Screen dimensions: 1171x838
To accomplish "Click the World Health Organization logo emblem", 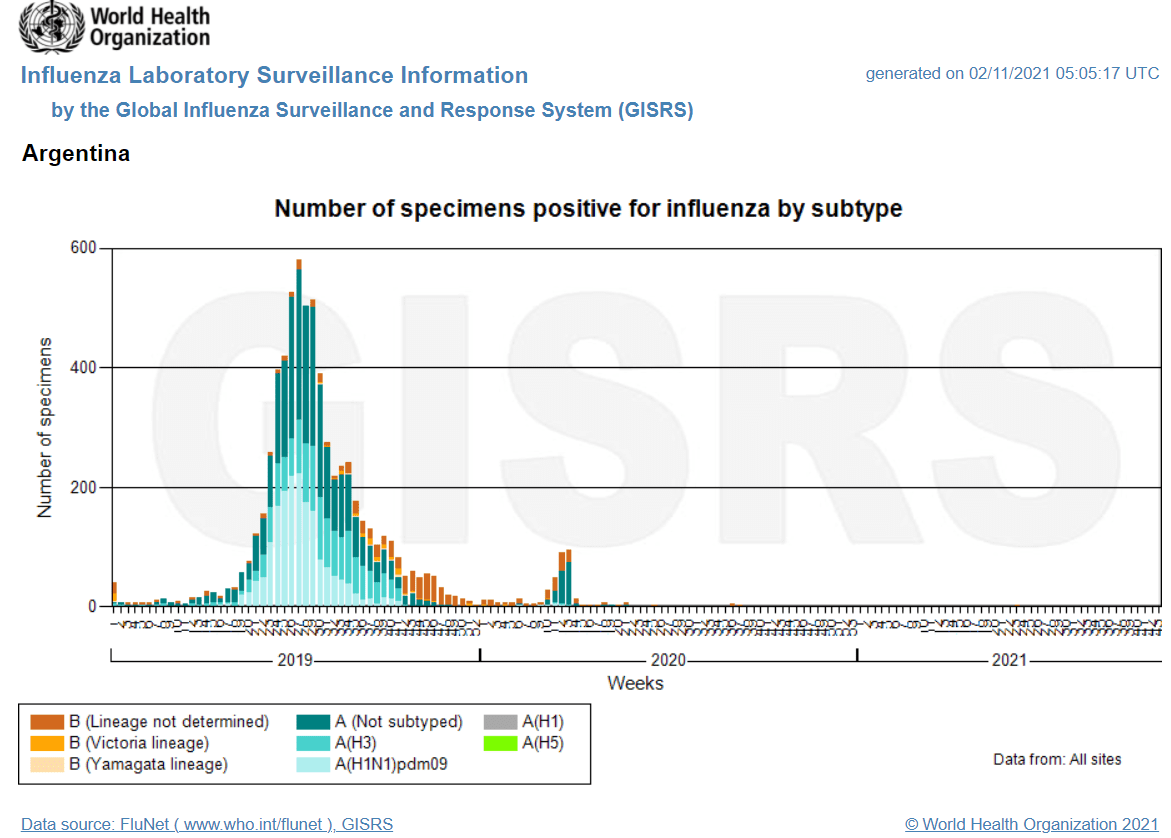I will coord(52,27).
